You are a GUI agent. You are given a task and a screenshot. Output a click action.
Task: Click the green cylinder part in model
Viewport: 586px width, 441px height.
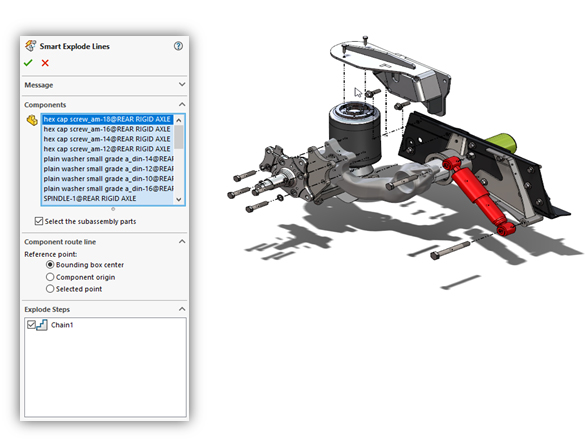(x=503, y=143)
